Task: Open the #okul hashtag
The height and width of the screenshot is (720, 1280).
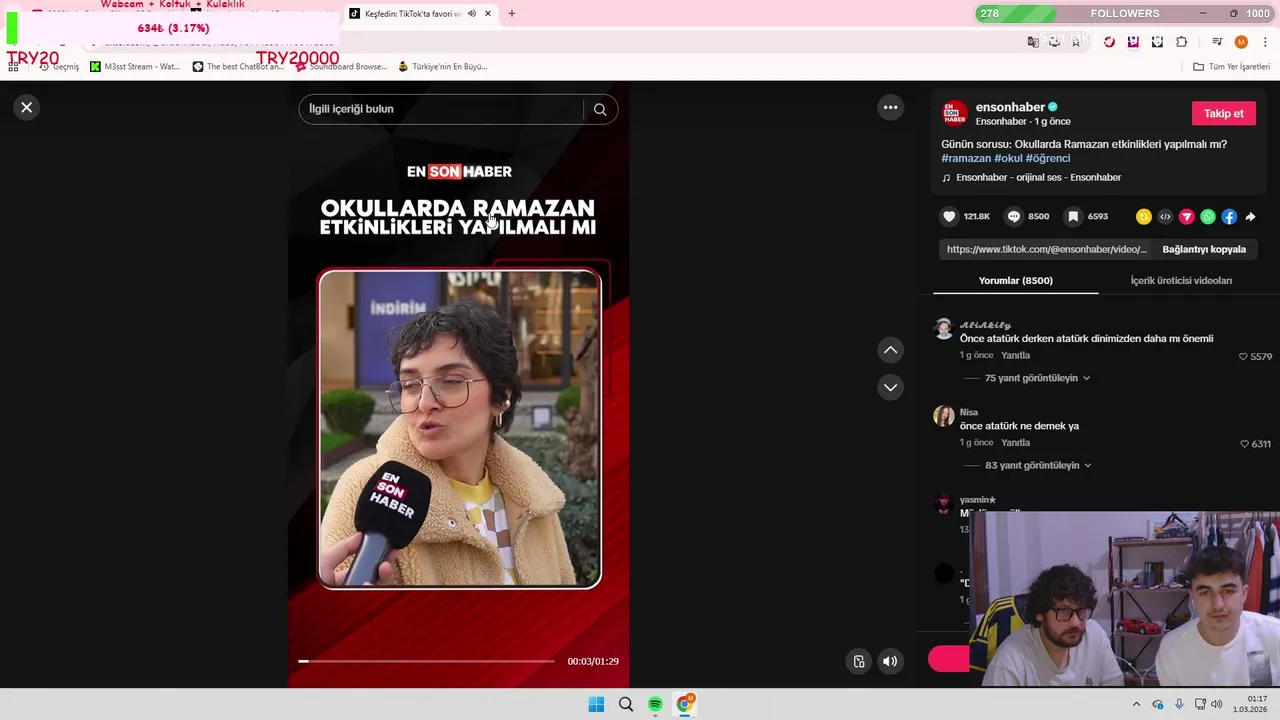Action: pyautogui.click(x=1008, y=158)
